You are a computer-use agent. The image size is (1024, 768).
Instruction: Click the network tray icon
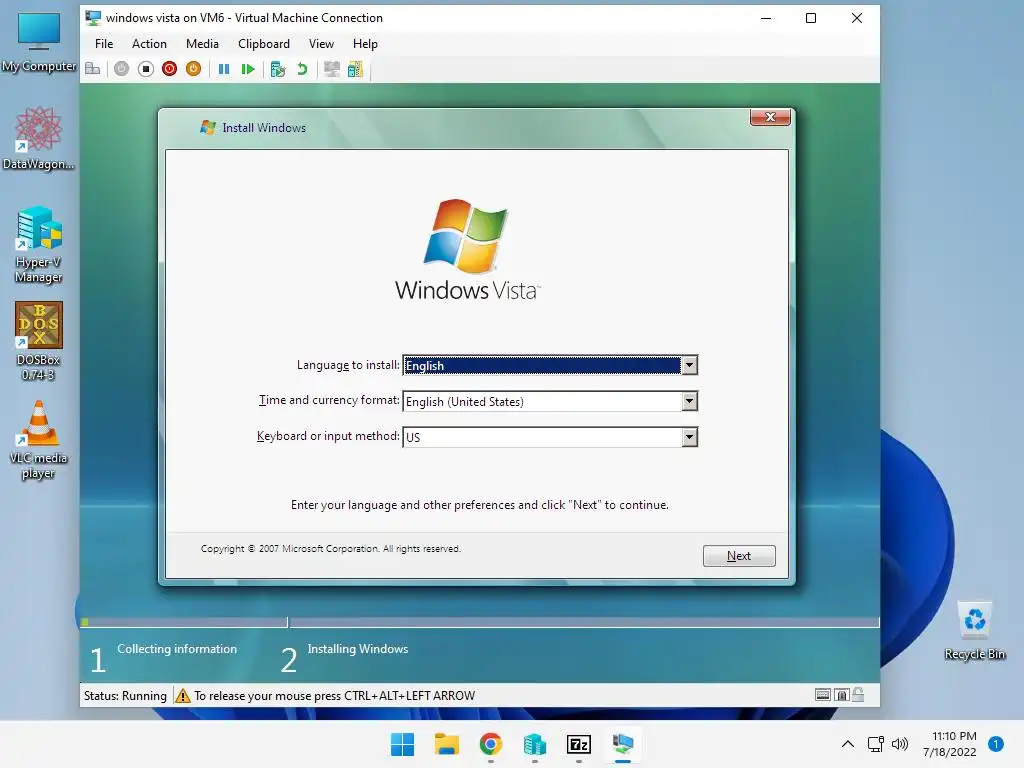(875, 744)
